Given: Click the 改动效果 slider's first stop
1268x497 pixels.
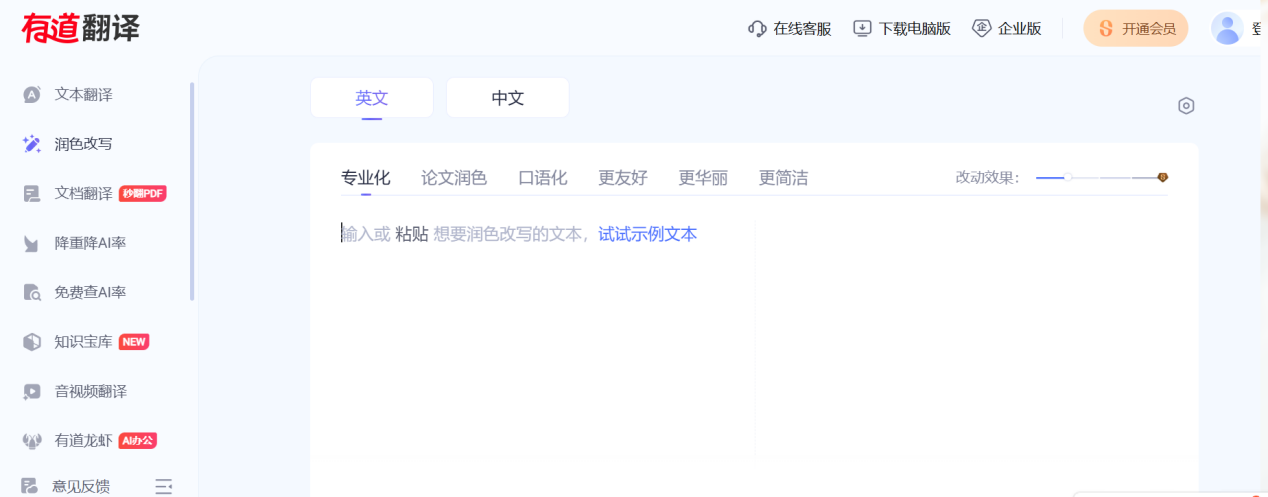Looking at the screenshot, I should point(1068,177).
